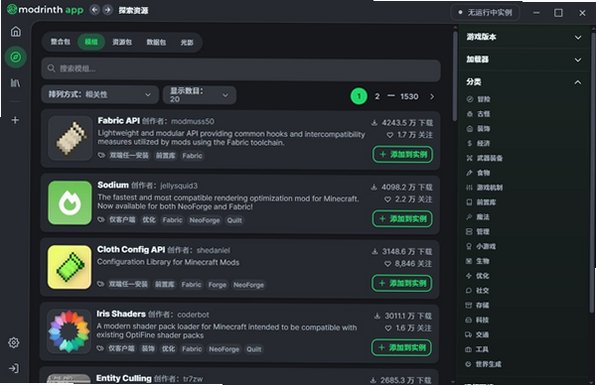Go back with the left arrow button
This screenshot has height=385, width=596.
pyautogui.click(x=95, y=10)
